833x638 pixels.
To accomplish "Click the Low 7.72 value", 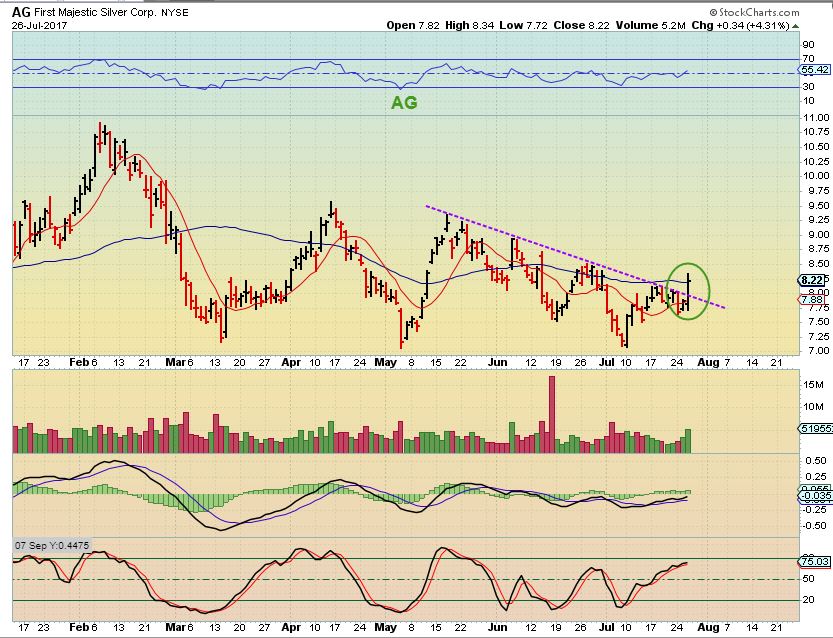I will (x=523, y=25).
